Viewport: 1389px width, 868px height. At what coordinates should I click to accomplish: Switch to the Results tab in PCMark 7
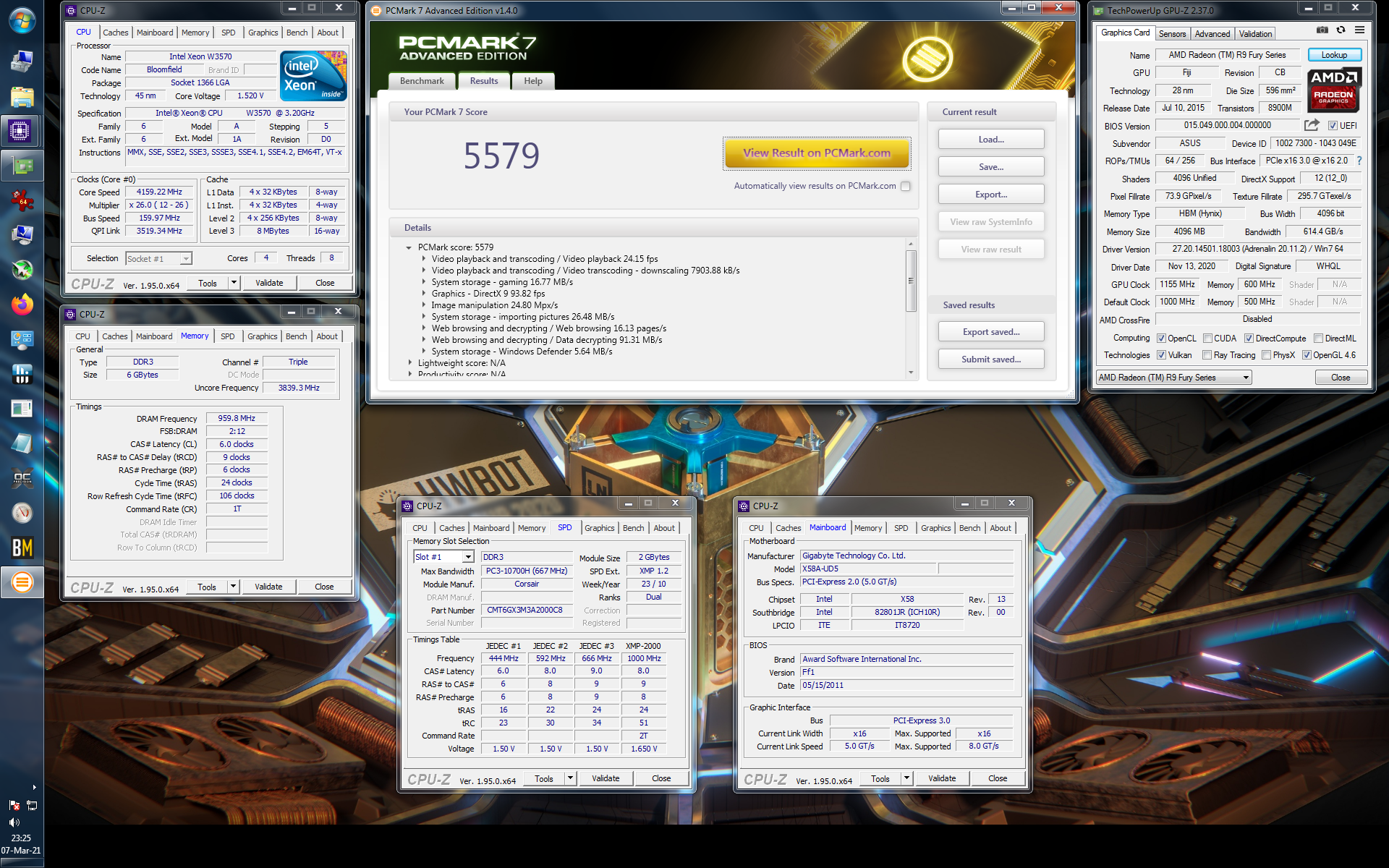tap(484, 81)
